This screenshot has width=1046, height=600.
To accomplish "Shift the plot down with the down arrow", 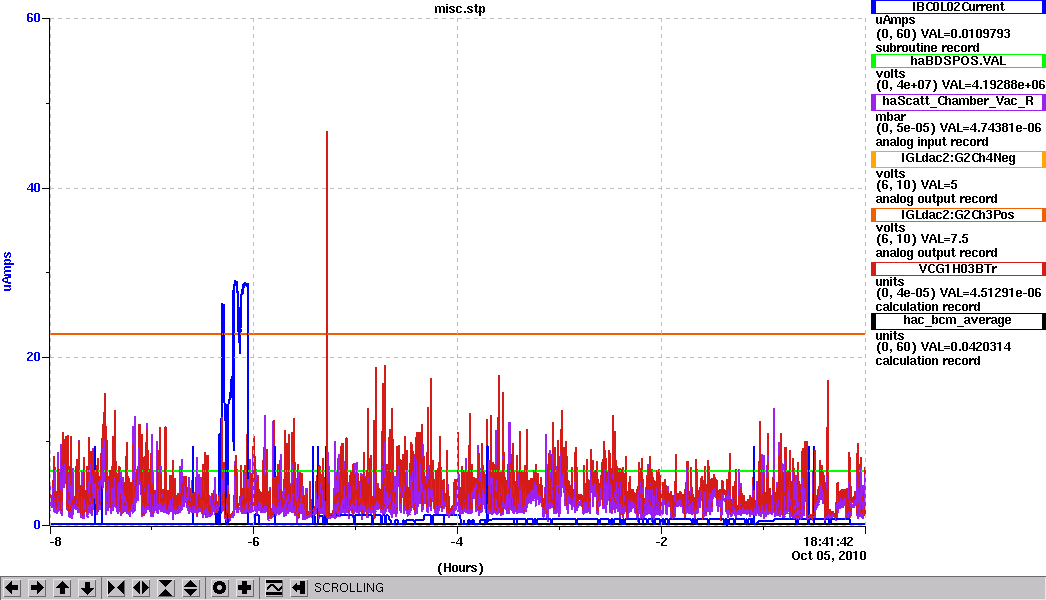I will [87, 588].
